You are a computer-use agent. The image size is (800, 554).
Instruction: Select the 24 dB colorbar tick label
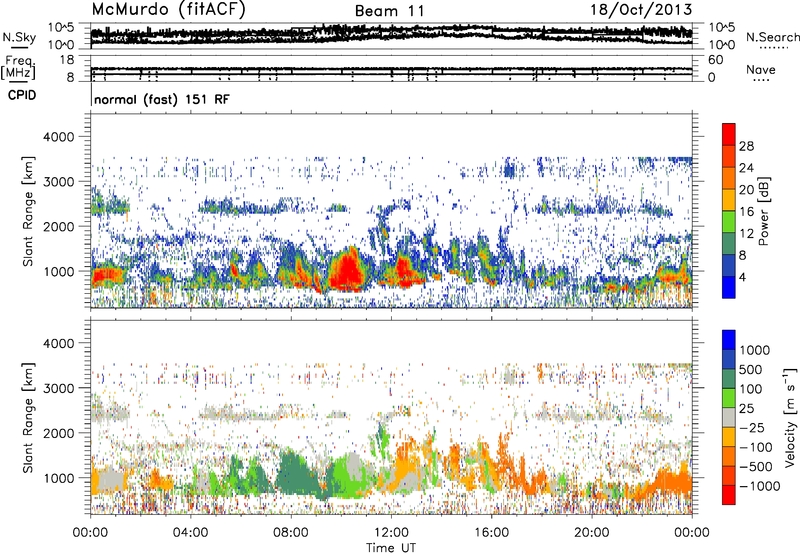(x=746, y=168)
